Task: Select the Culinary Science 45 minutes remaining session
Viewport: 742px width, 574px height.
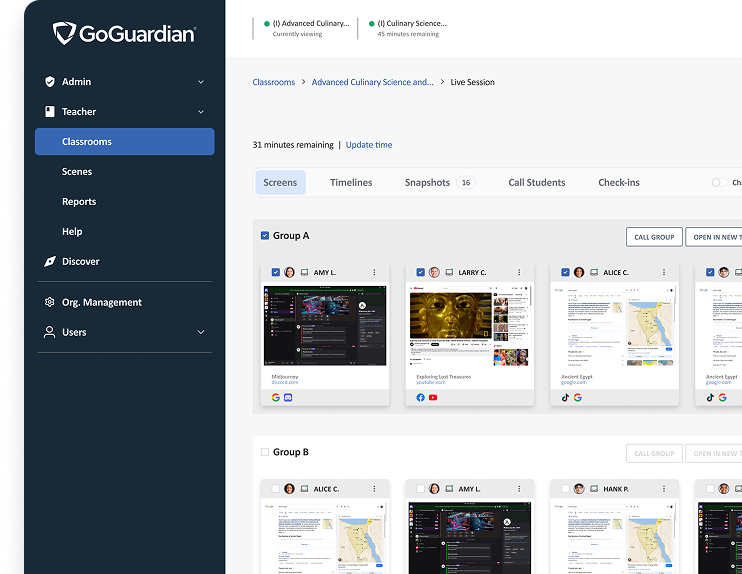Action: click(408, 28)
